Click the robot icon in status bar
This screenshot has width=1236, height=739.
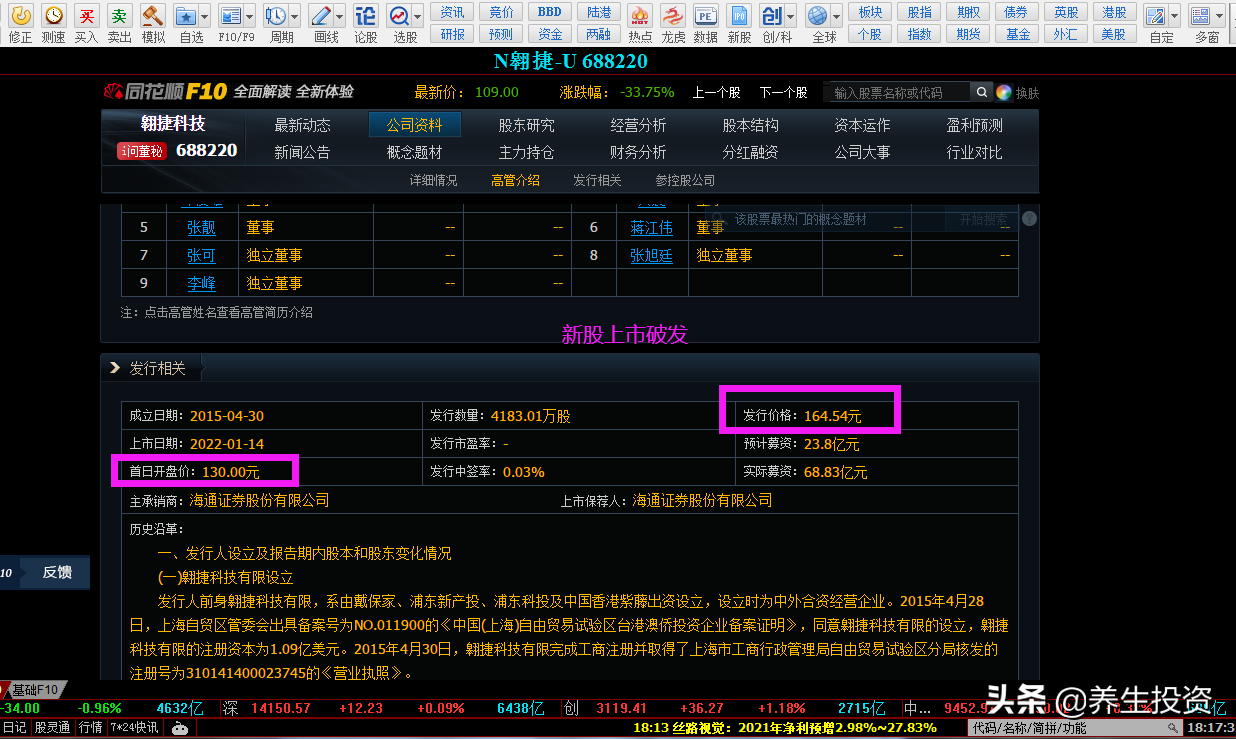(180, 728)
